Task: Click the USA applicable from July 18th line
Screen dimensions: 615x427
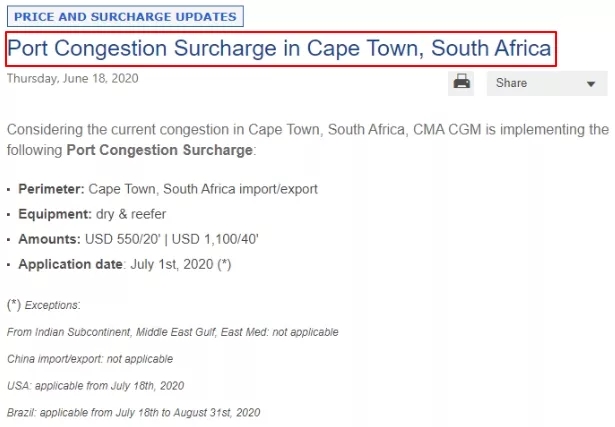Action: click(95, 385)
